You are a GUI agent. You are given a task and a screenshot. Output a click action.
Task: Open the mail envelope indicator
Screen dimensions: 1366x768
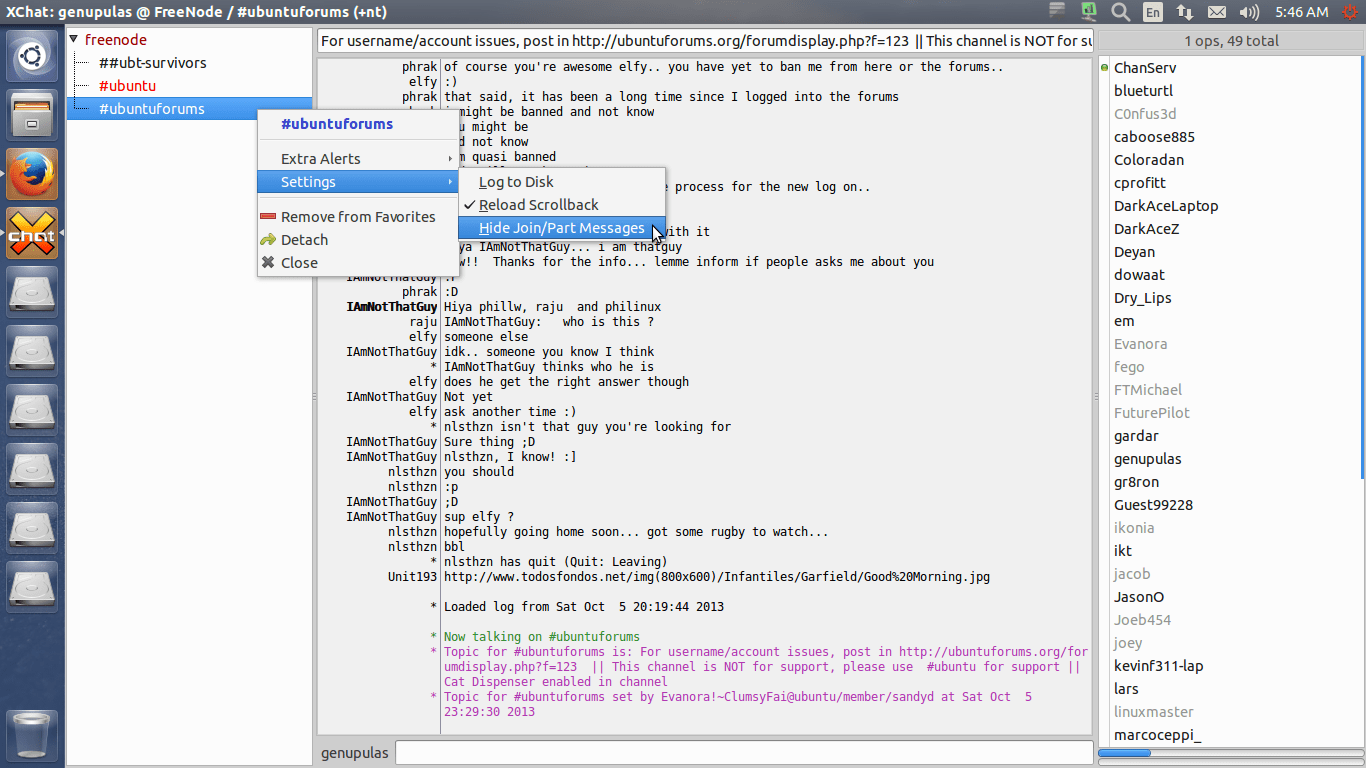point(1217,12)
